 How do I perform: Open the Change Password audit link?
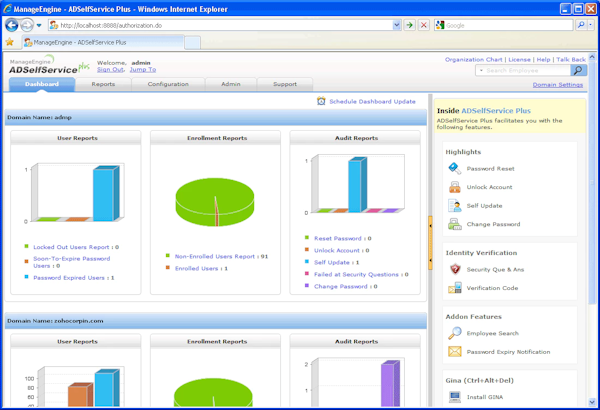tap(341, 286)
